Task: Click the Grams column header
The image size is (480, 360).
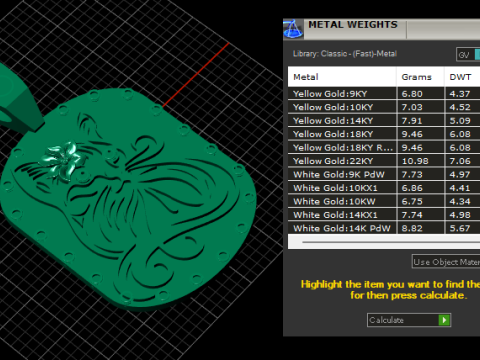Action: coord(421,77)
